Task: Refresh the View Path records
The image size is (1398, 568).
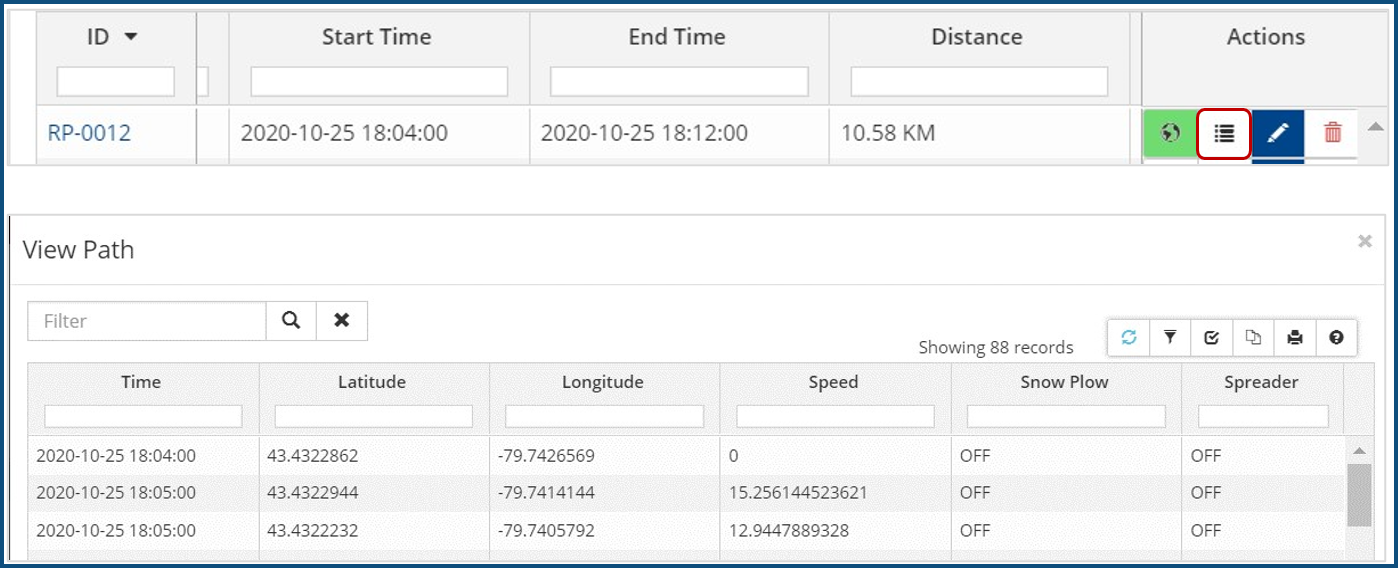Action: [1129, 338]
